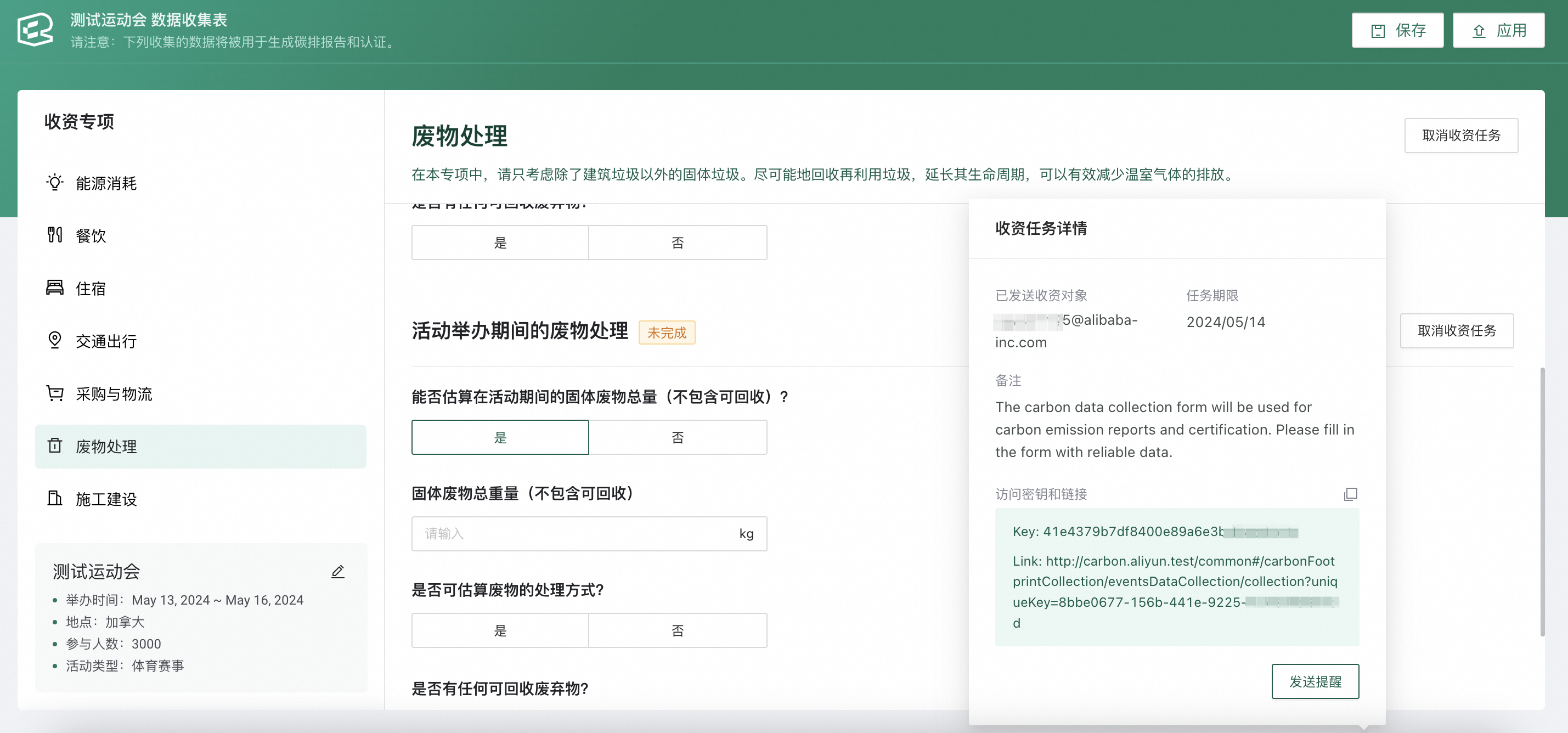This screenshot has height=733, width=1568.
Task: Click the building icon beside 施工建设
Action: pyautogui.click(x=55, y=498)
